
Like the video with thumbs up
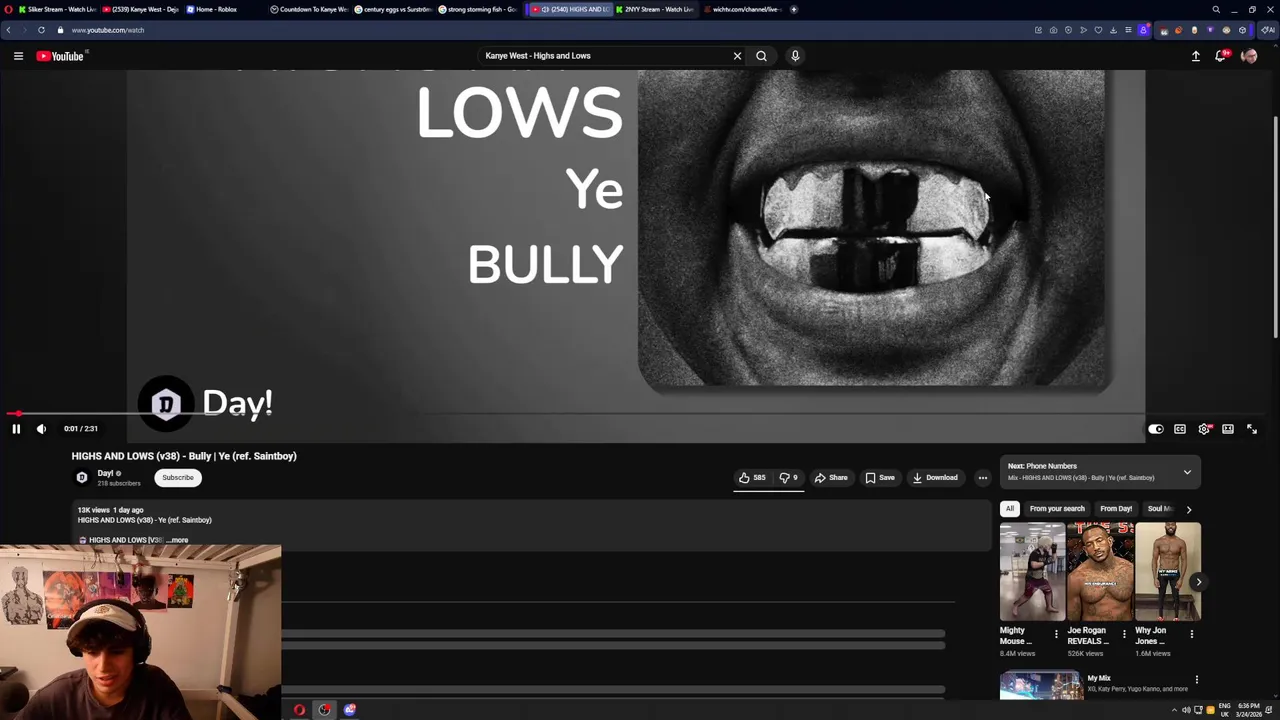(752, 478)
